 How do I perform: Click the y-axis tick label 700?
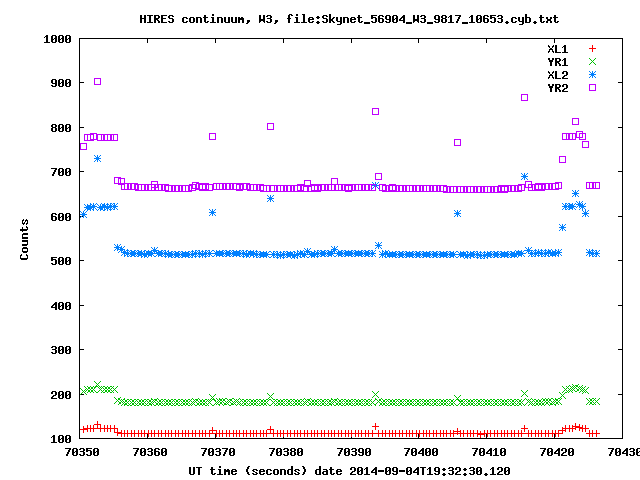pos(61,172)
